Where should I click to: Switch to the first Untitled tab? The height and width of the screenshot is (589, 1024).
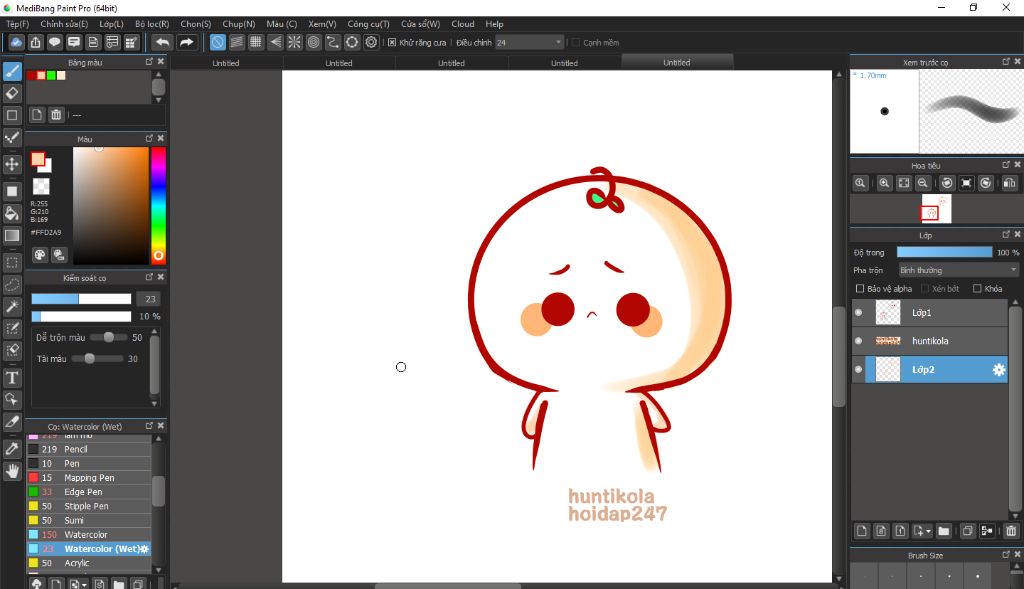(x=226, y=63)
